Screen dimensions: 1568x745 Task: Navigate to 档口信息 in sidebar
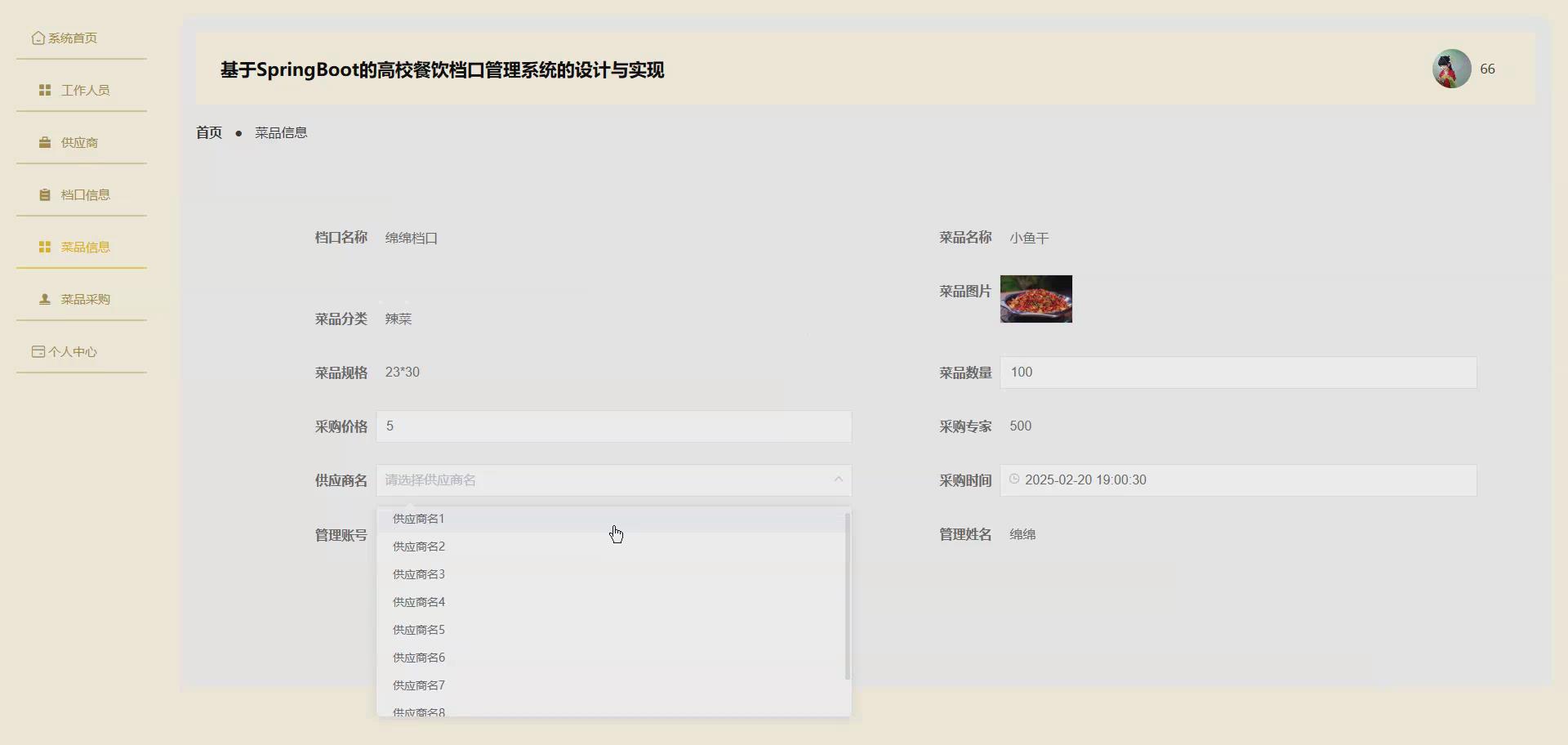pyautogui.click(x=82, y=194)
